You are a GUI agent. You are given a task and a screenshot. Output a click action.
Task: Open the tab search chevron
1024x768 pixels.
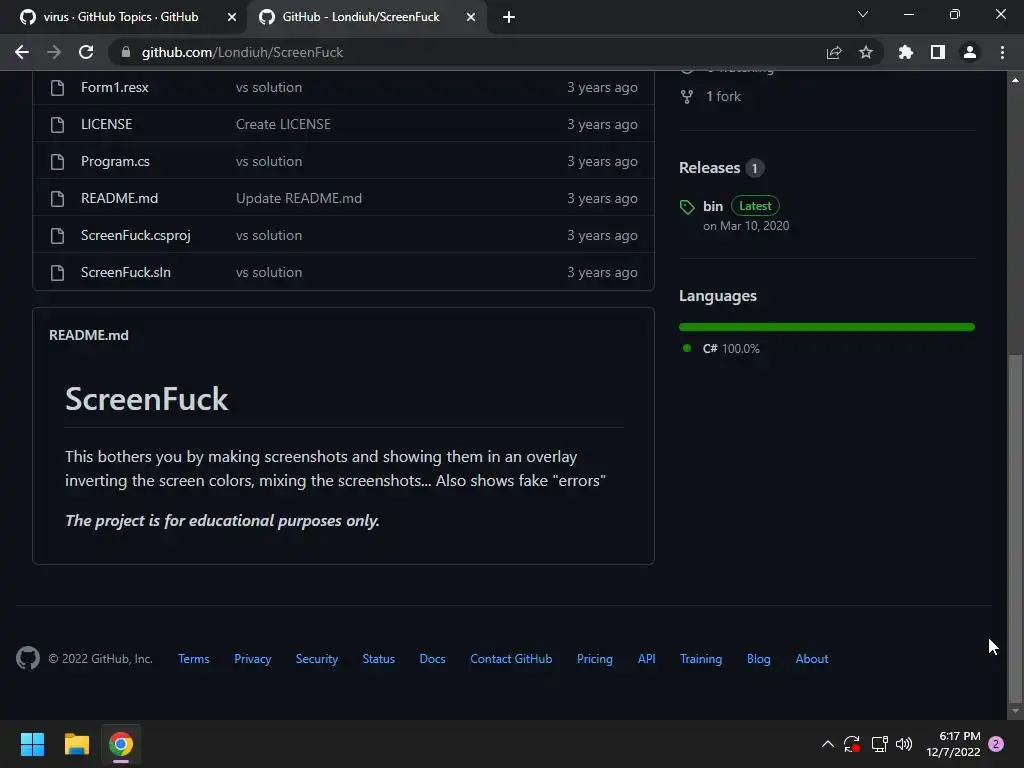coord(863,14)
